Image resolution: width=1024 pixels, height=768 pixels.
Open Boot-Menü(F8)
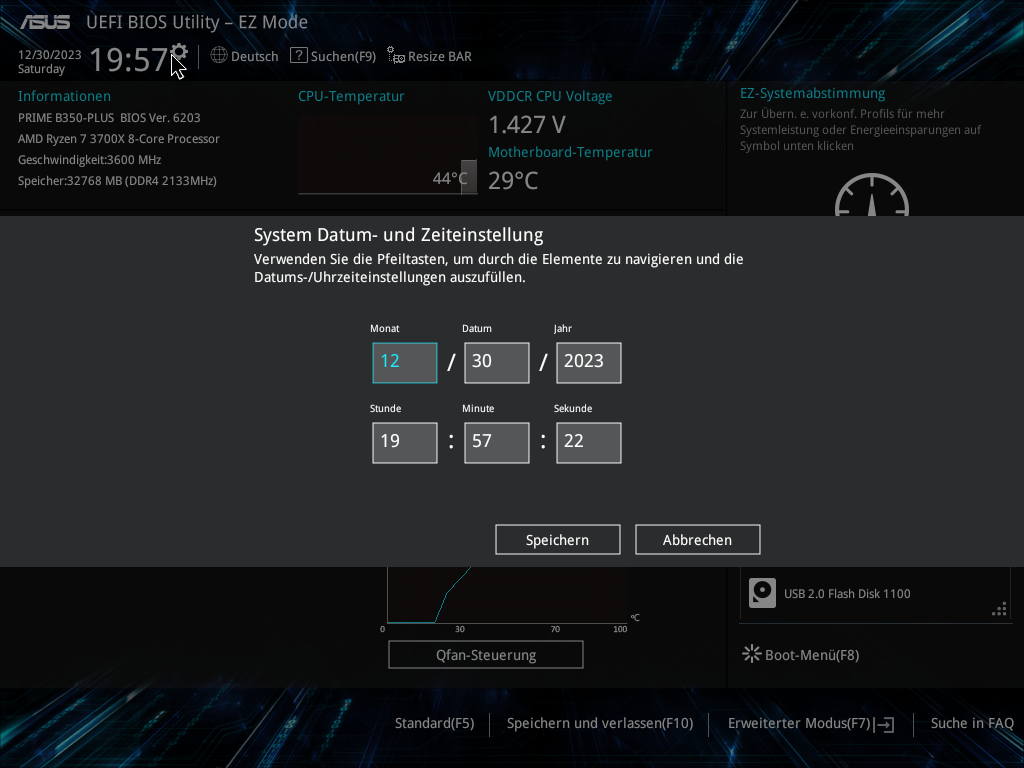coord(812,655)
